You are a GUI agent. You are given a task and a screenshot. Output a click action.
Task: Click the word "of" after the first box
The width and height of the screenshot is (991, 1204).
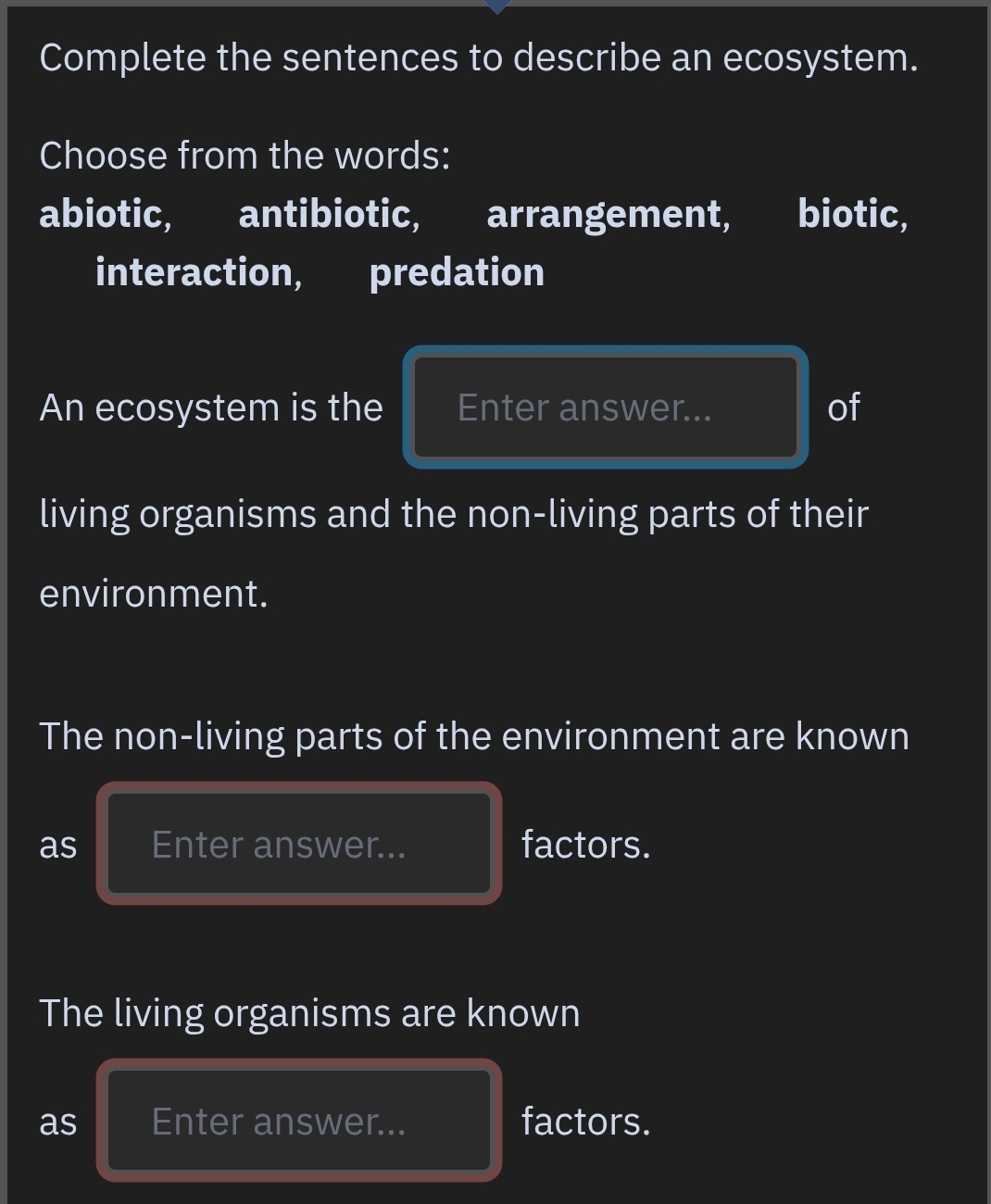click(843, 408)
